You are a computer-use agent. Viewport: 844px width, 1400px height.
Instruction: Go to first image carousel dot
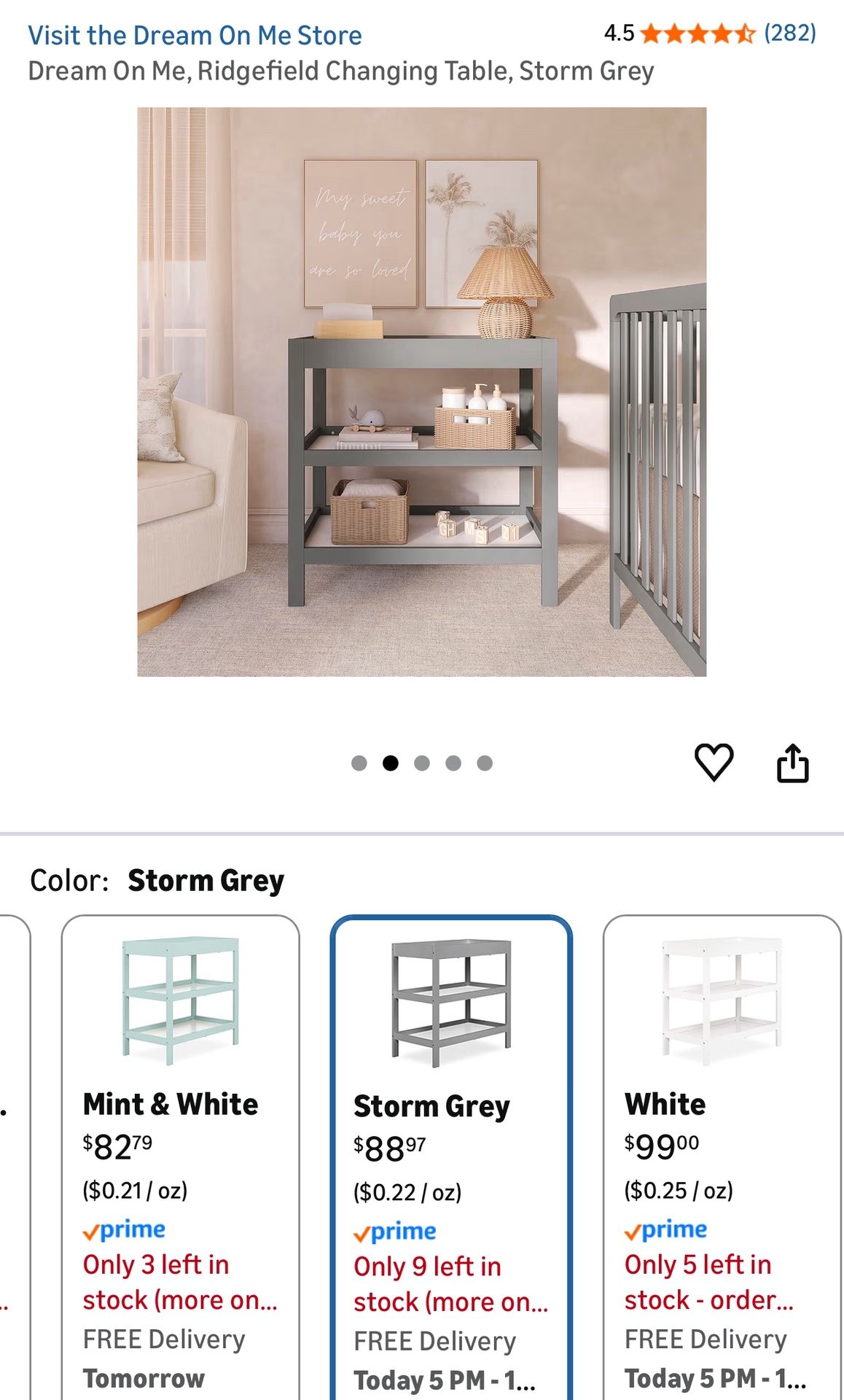click(359, 763)
